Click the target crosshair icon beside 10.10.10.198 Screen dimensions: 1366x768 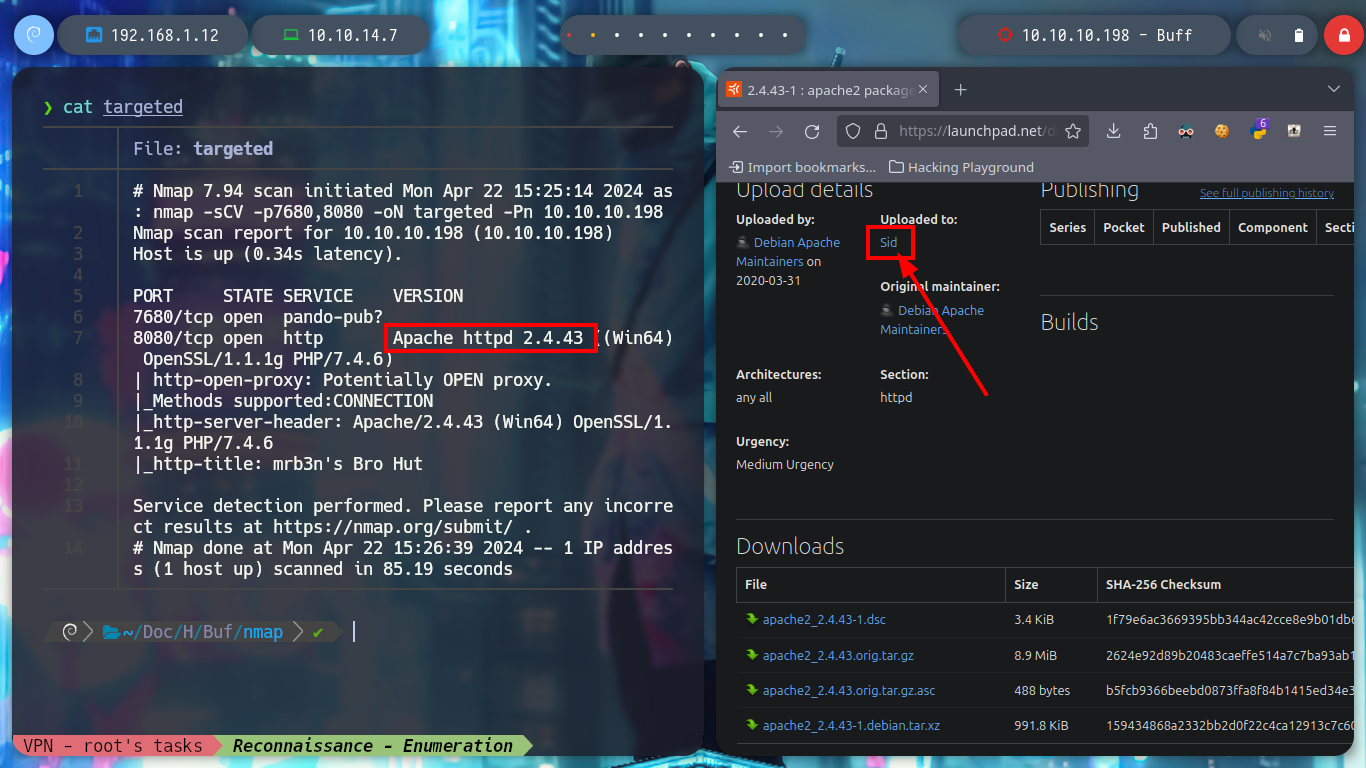pos(1005,35)
